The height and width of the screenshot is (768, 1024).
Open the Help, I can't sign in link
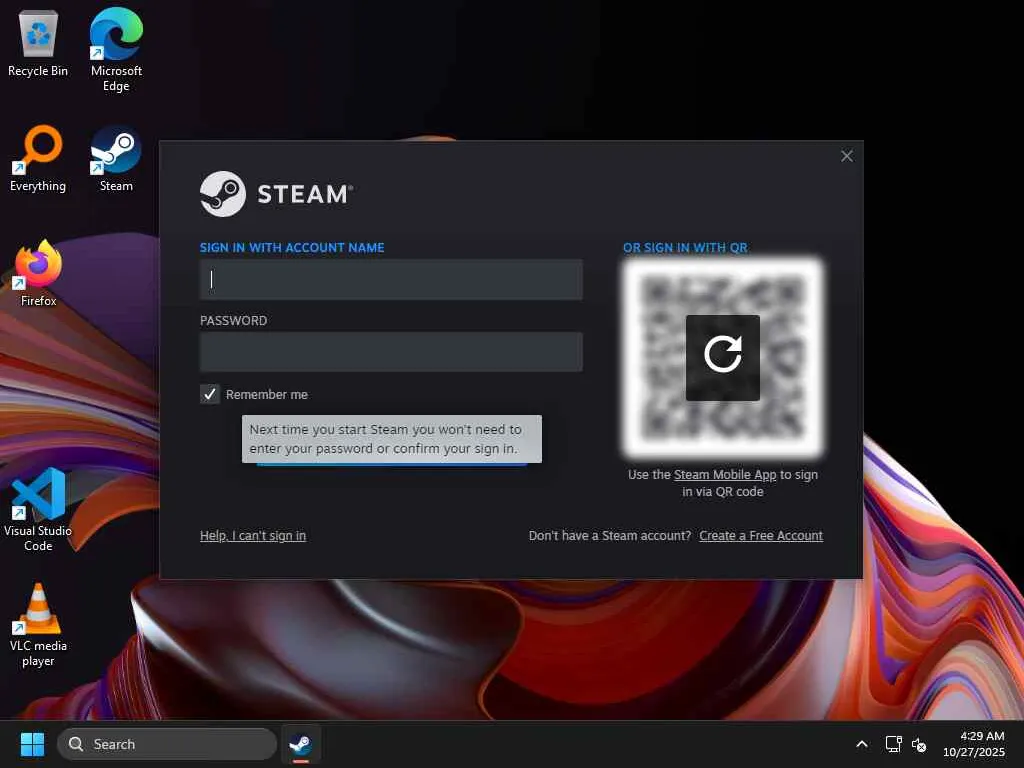click(253, 536)
